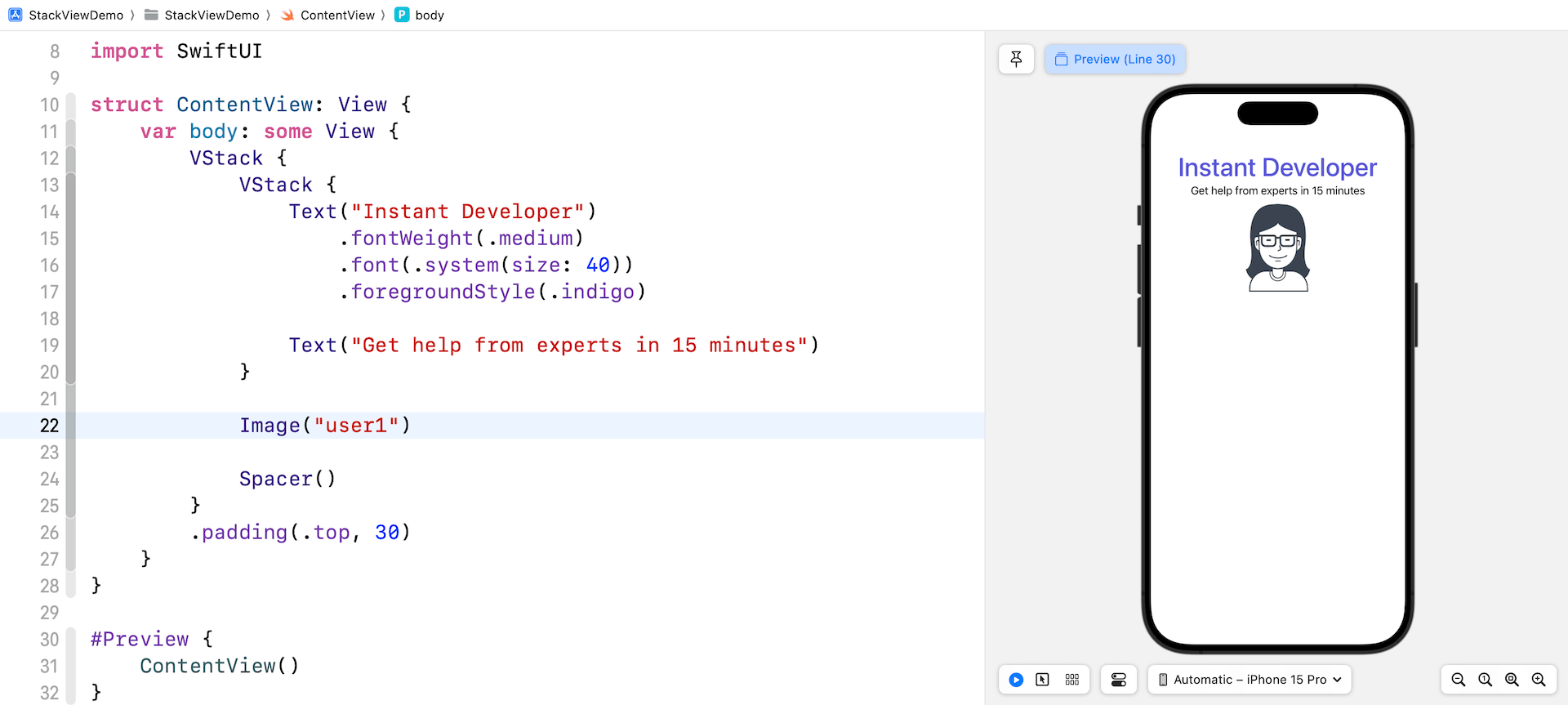Click the Image("user1") code line
This screenshot has width=1568, height=705.
coord(325,426)
